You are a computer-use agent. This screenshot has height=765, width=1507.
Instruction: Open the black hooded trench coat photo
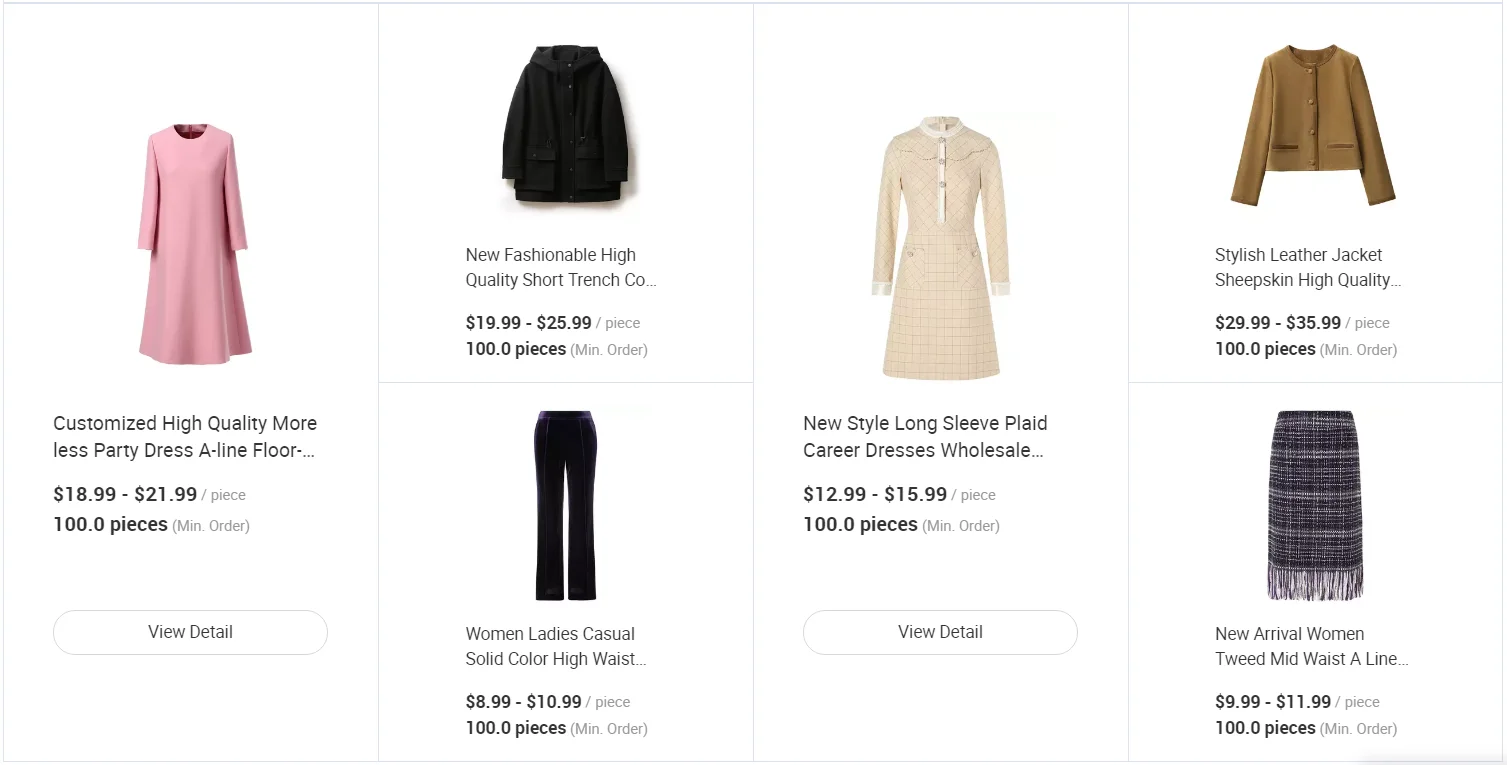[x=565, y=128]
